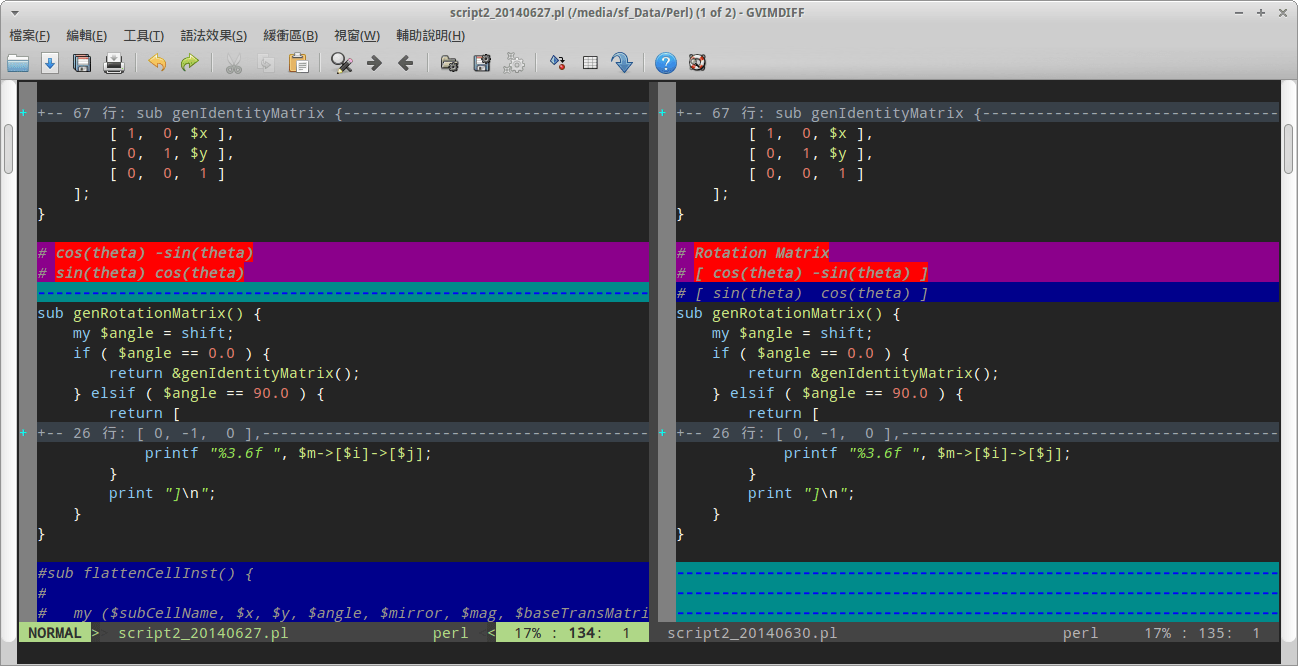
Task: Click the Save All floppy disk icon
Action: (x=82, y=63)
